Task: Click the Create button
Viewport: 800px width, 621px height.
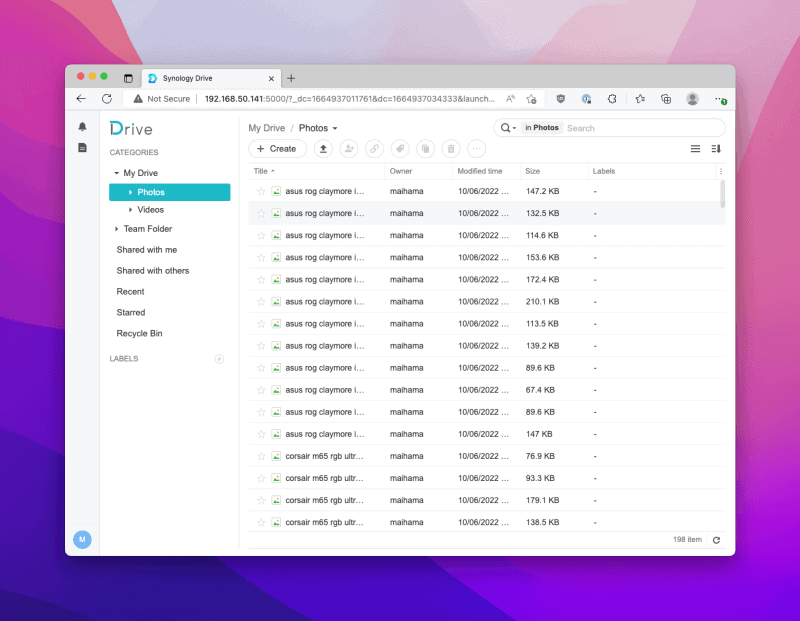Action: click(x=277, y=149)
